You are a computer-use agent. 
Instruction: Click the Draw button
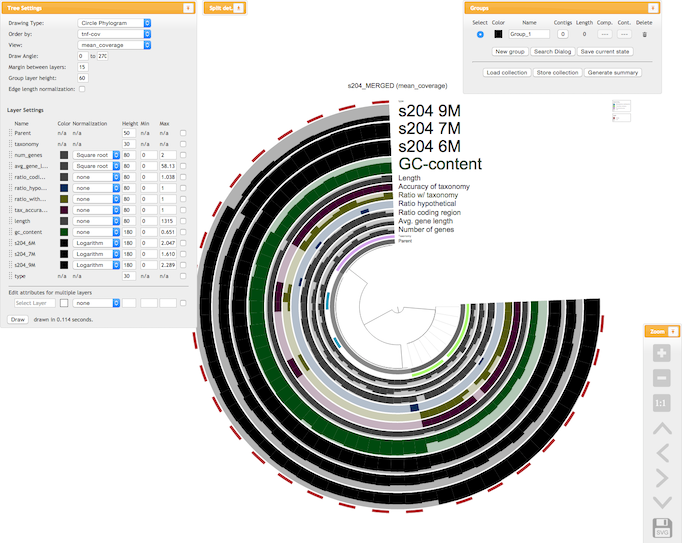click(x=18, y=319)
